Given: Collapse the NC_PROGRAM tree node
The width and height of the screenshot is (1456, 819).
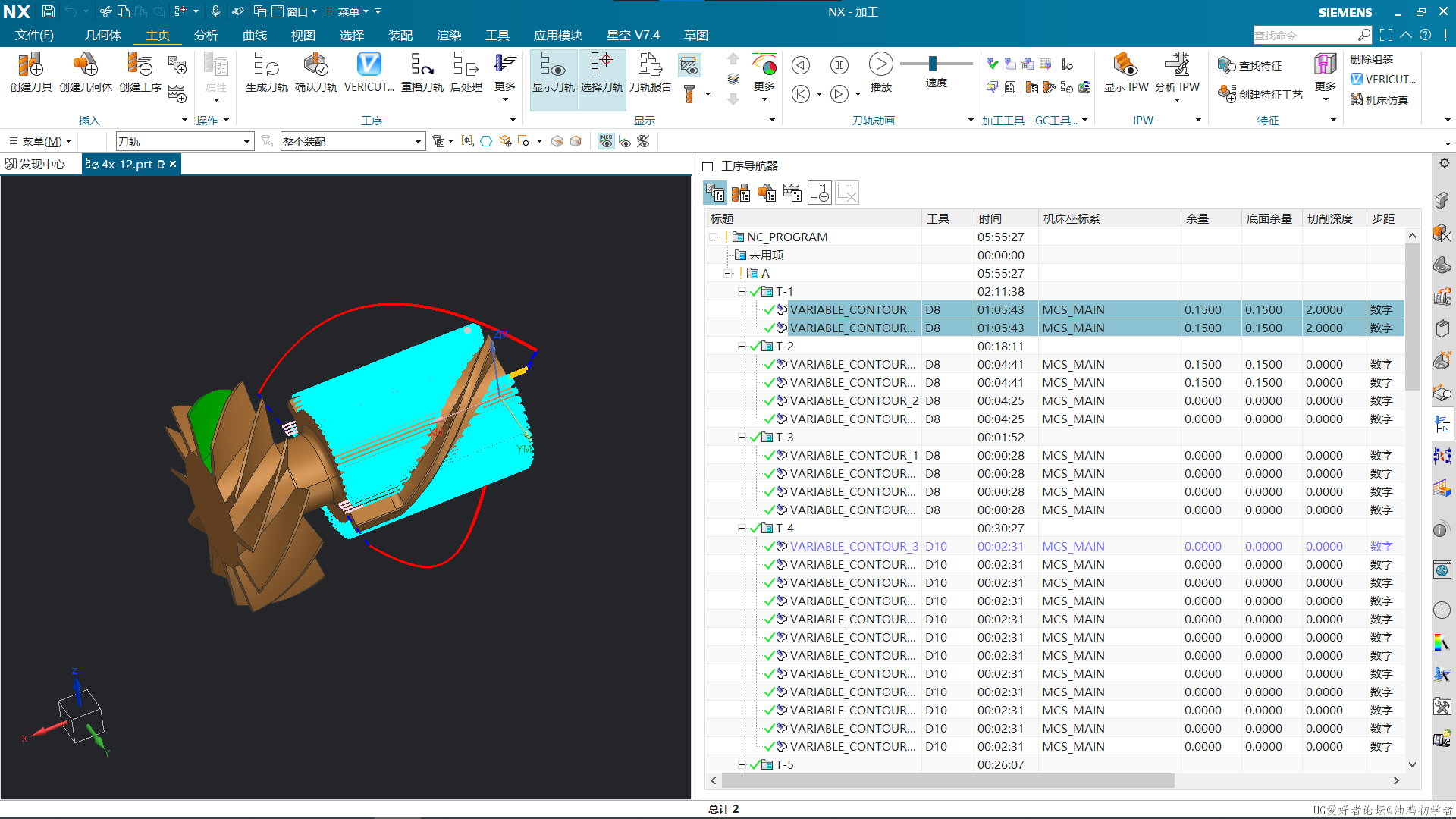Looking at the screenshot, I should point(714,237).
